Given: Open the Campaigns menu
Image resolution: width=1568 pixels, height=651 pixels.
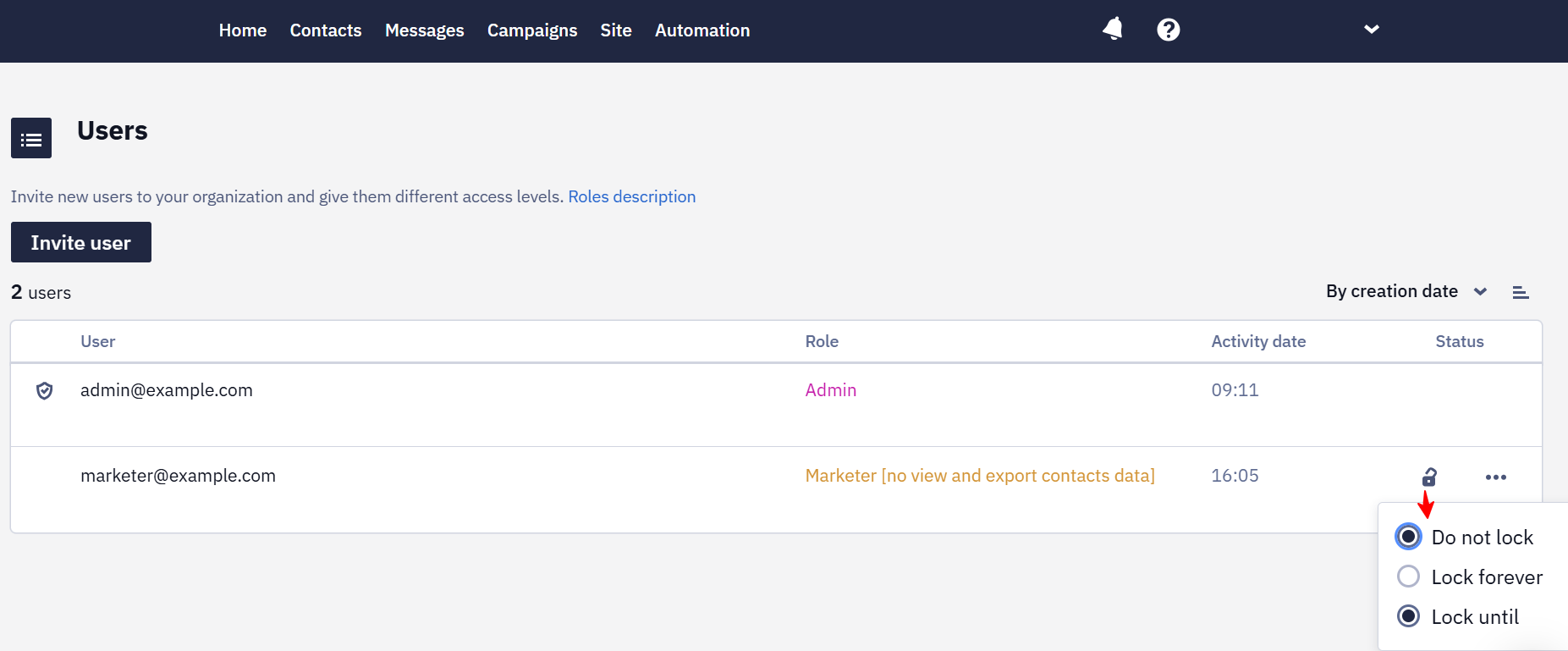Looking at the screenshot, I should [532, 30].
